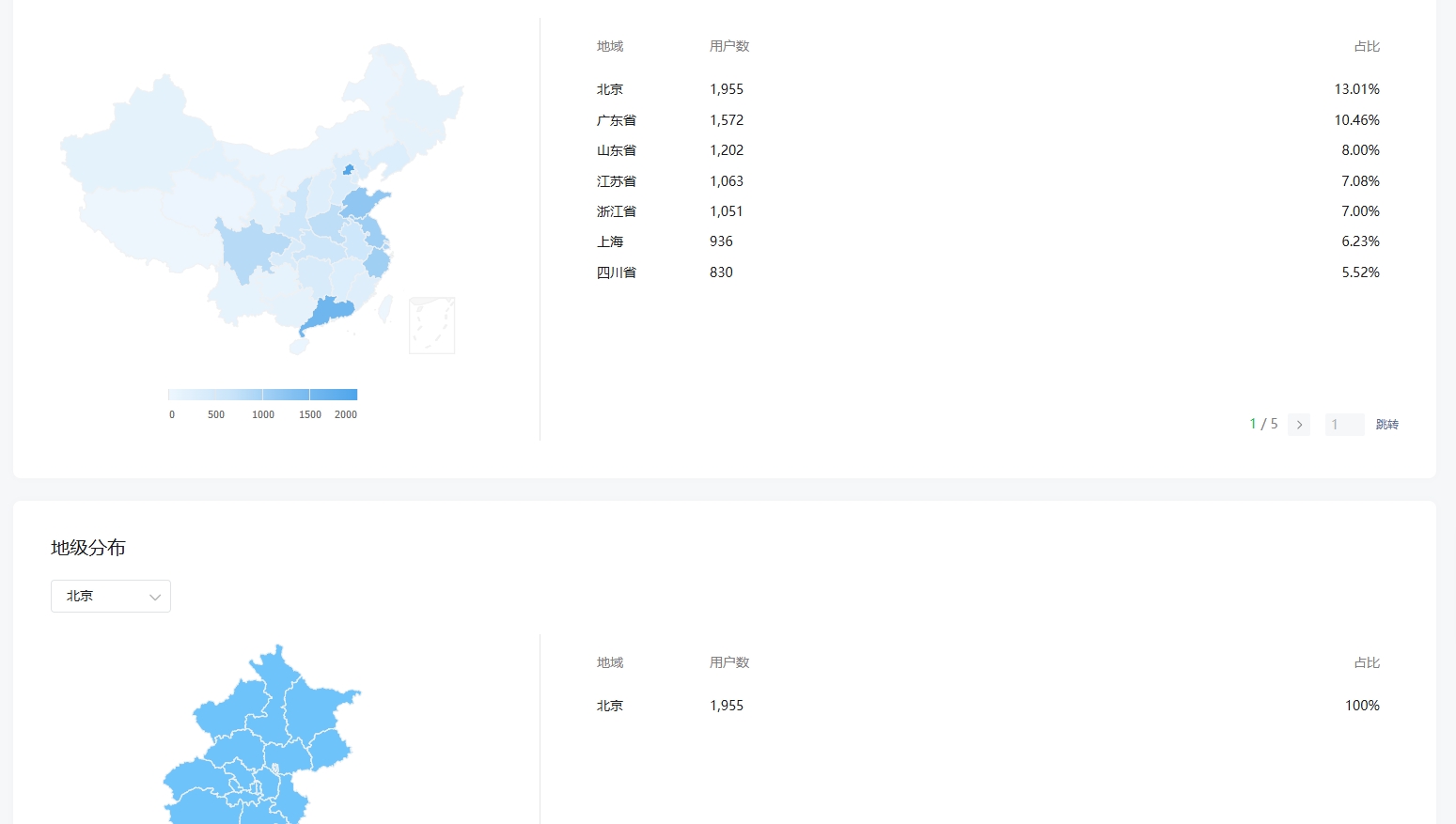This screenshot has height=824, width=1456.
Task: Click the user count 1,572
Action: 727,120
